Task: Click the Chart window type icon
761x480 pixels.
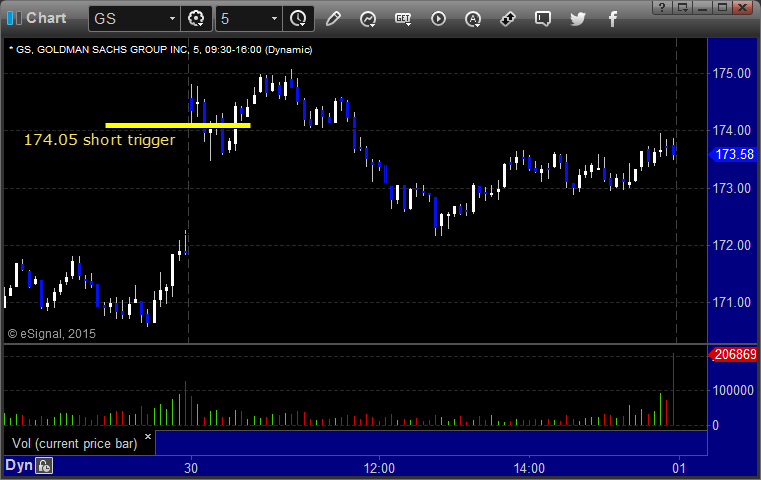Action: pos(14,18)
